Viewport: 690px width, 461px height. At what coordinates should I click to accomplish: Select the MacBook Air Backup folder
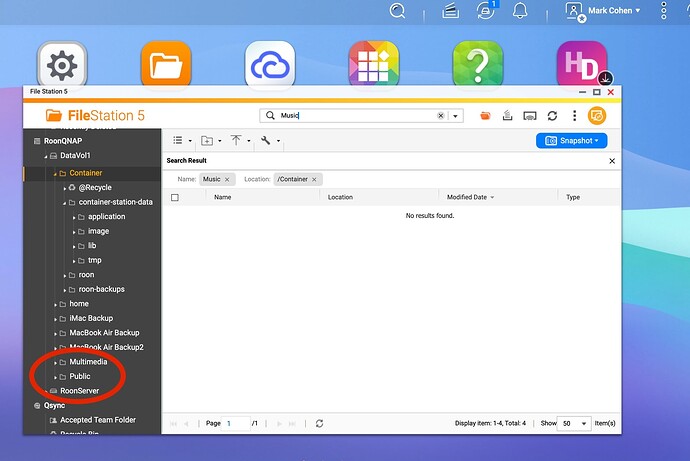(x=104, y=333)
